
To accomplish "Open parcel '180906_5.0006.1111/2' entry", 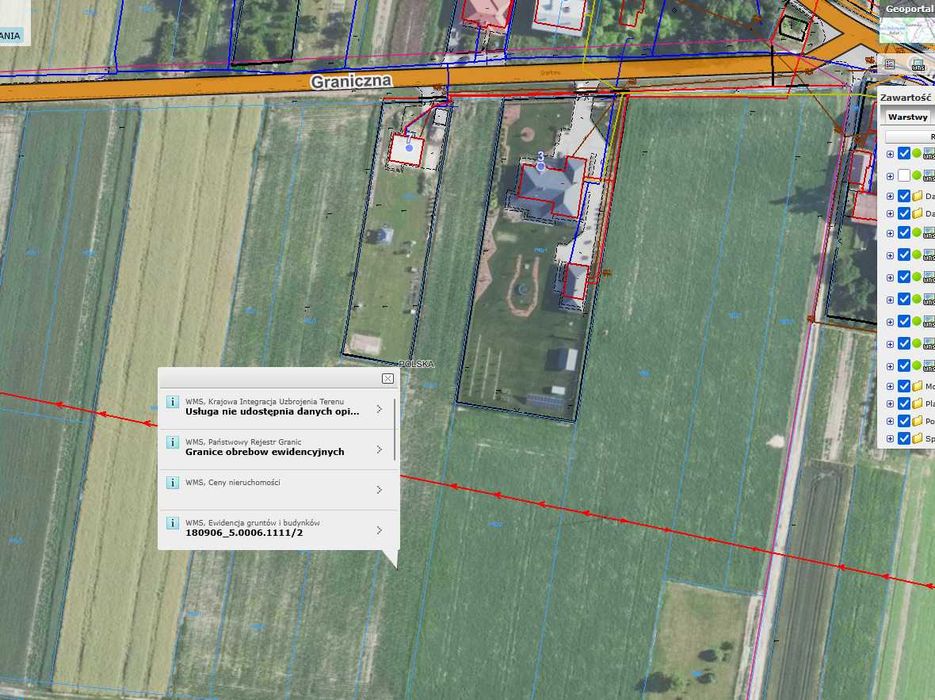I will point(244,532).
